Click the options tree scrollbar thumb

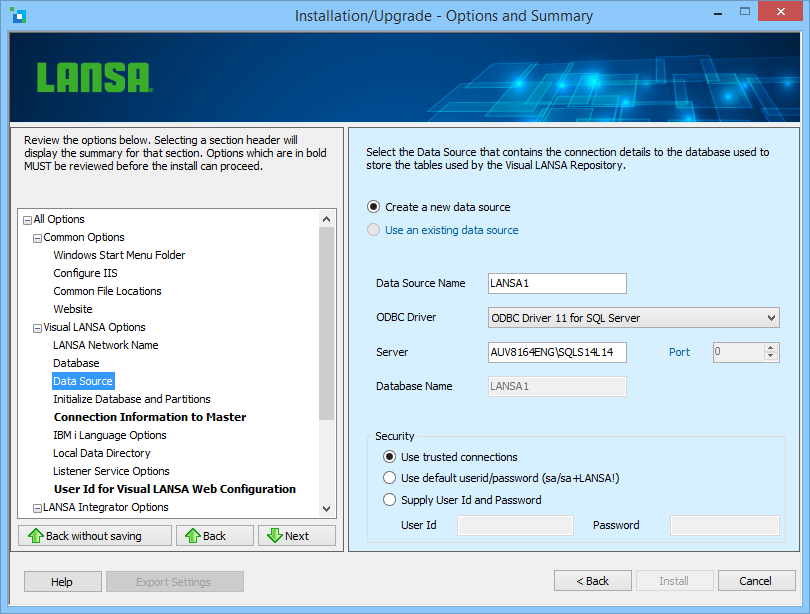click(x=326, y=323)
